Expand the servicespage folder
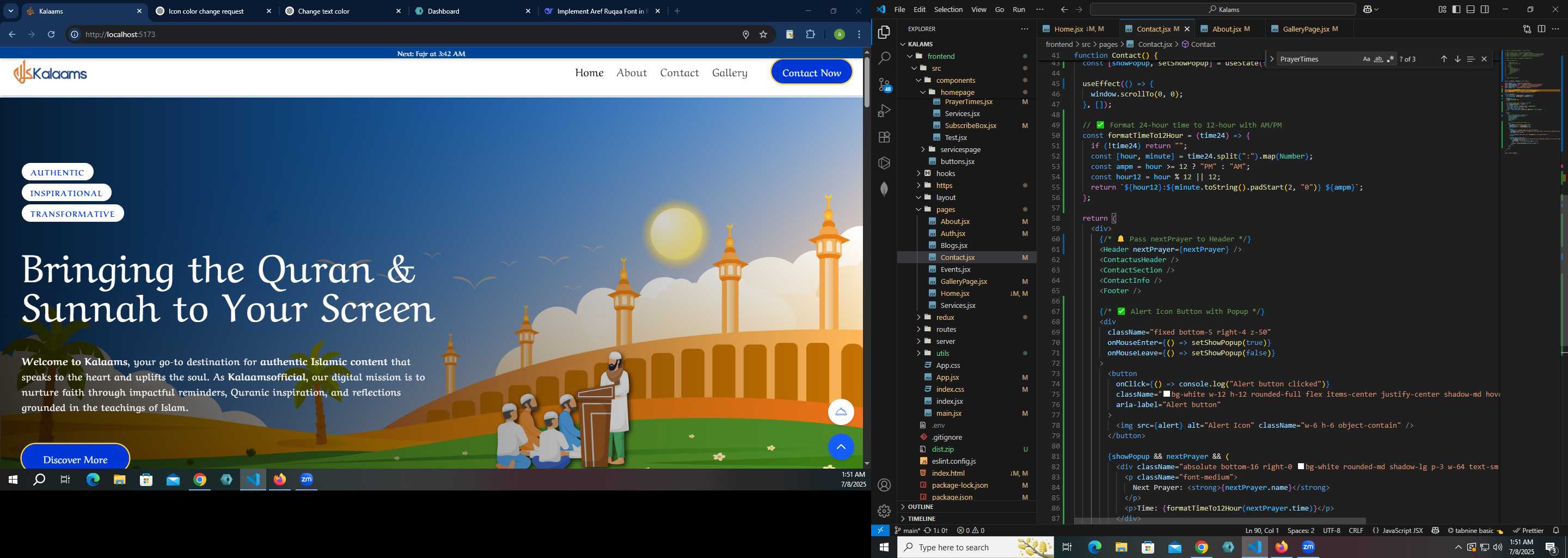The image size is (1568, 558). pyautogui.click(x=923, y=149)
